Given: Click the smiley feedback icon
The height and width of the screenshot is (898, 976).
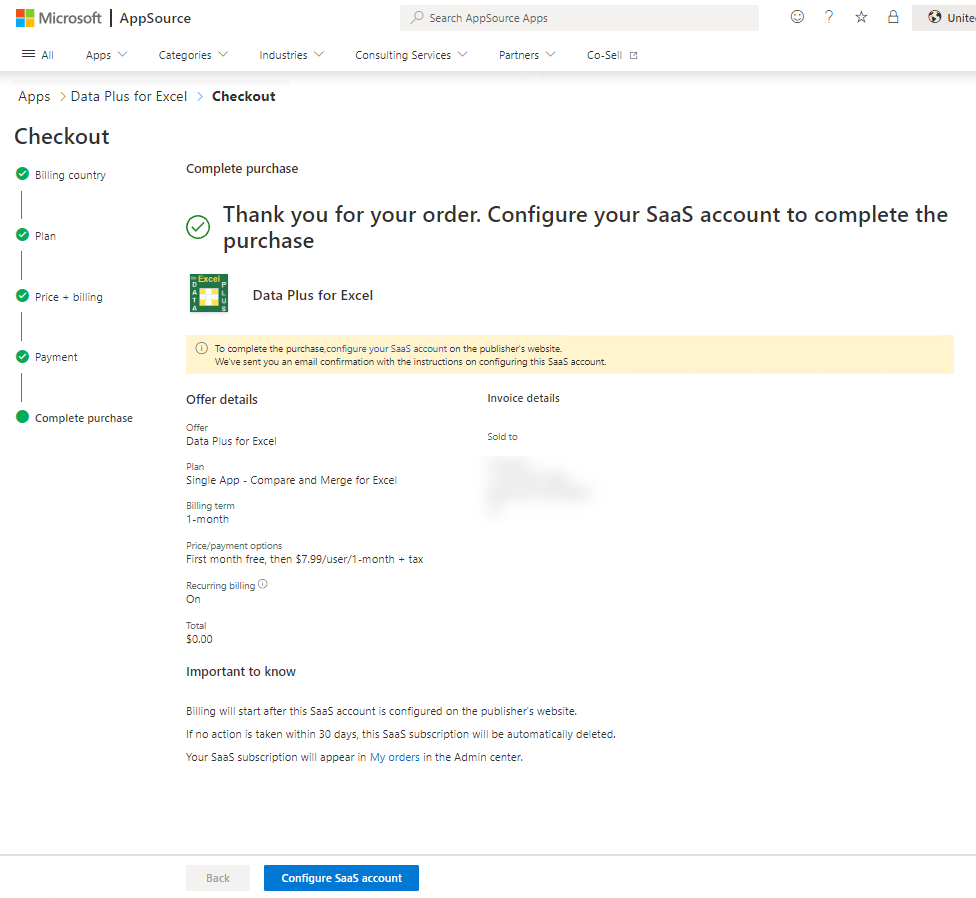Looking at the screenshot, I should pos(797,17).
